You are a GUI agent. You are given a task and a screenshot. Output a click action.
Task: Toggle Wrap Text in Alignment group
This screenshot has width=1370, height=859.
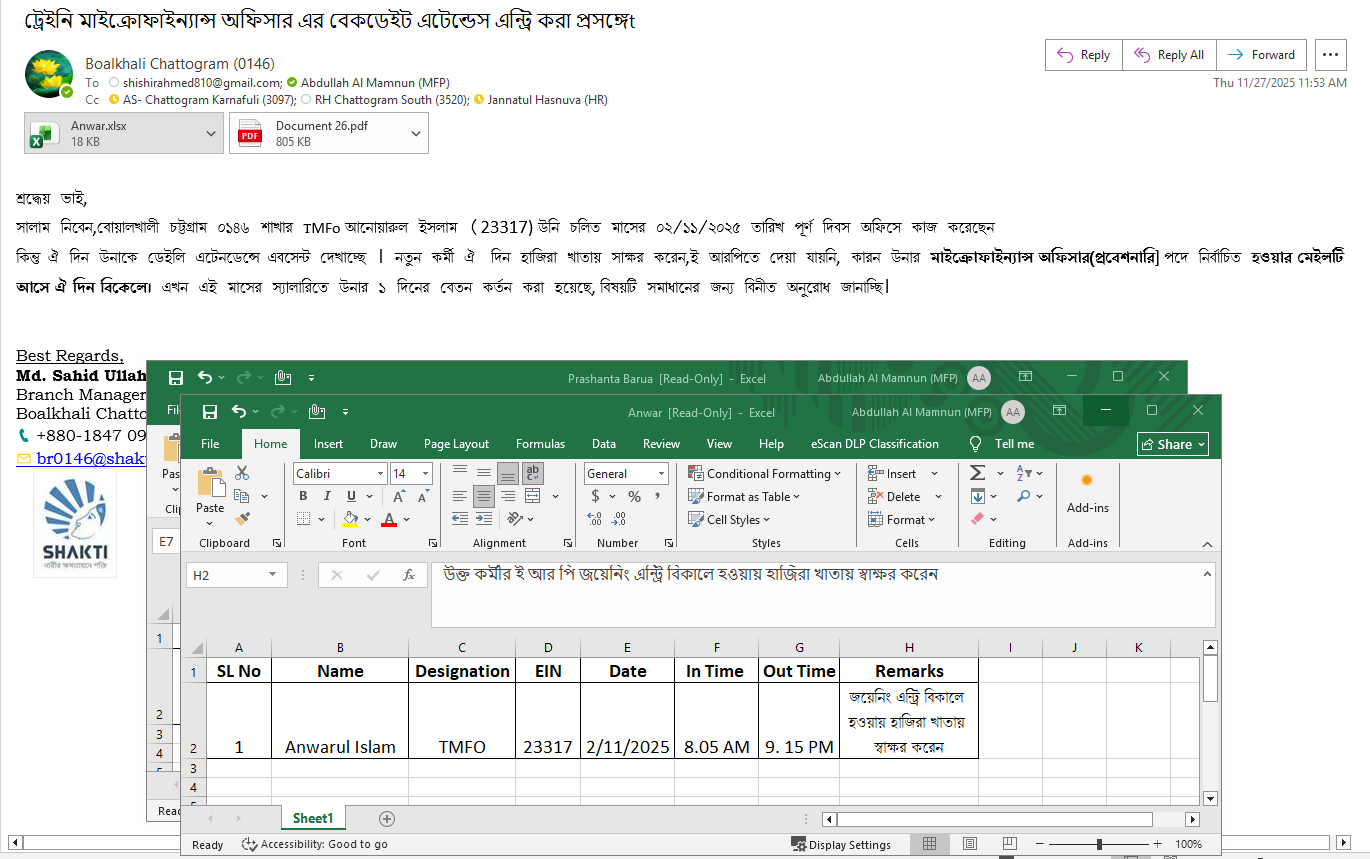(x=533, y=473)
